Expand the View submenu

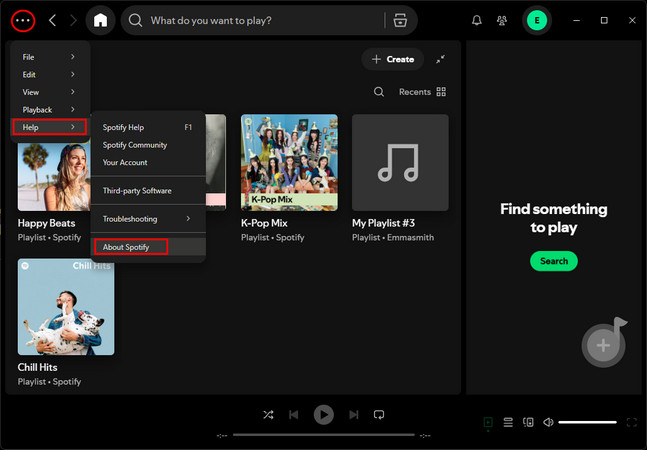pyautogui.click(x=50, y=92)
